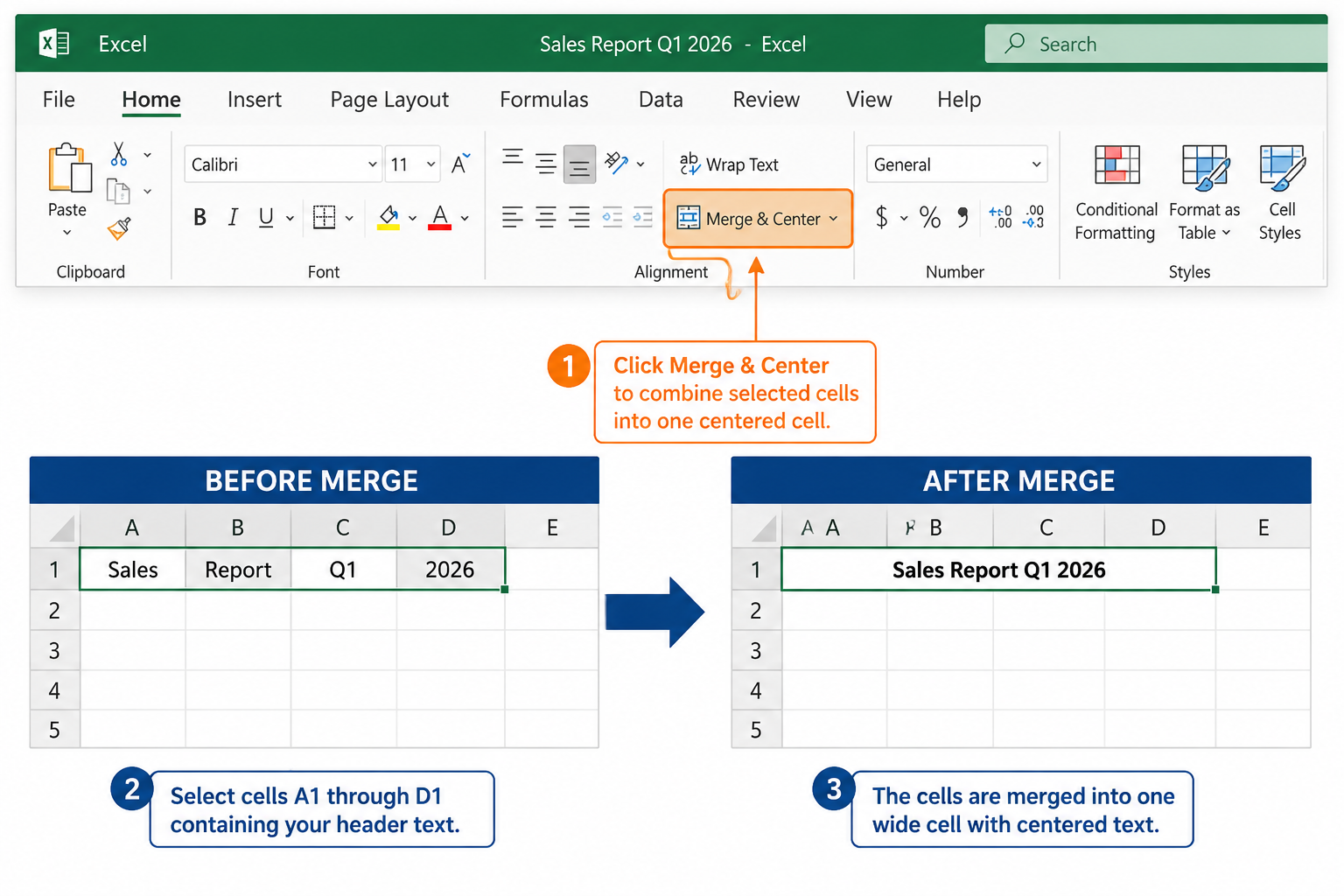Click the Increase Indent icon
Image resolution: width=1344 pixels, height=896 pixels.
(643, 217)
